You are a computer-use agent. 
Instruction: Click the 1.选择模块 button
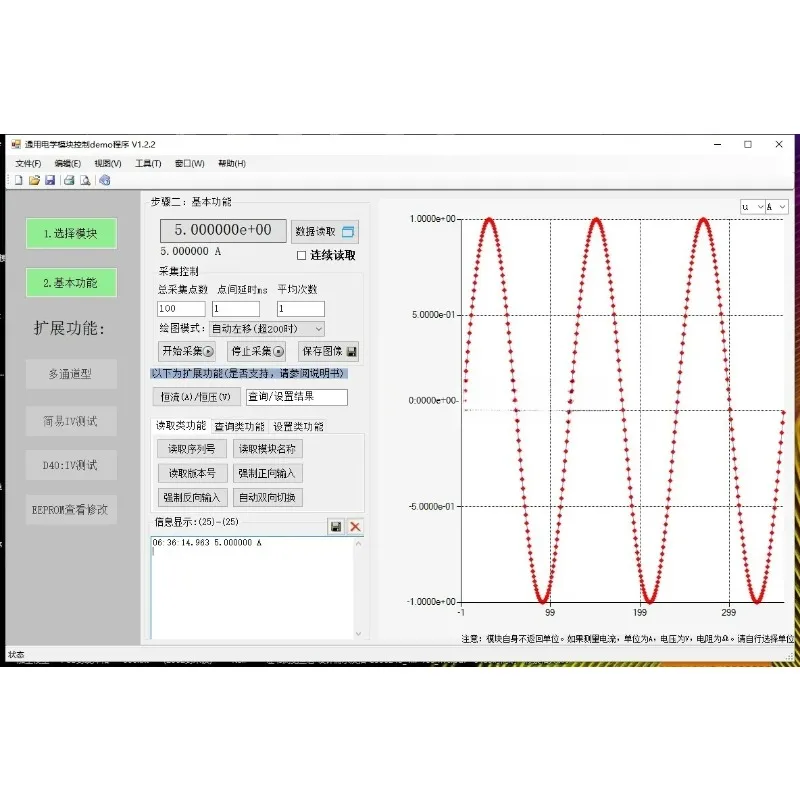(71, 234)
